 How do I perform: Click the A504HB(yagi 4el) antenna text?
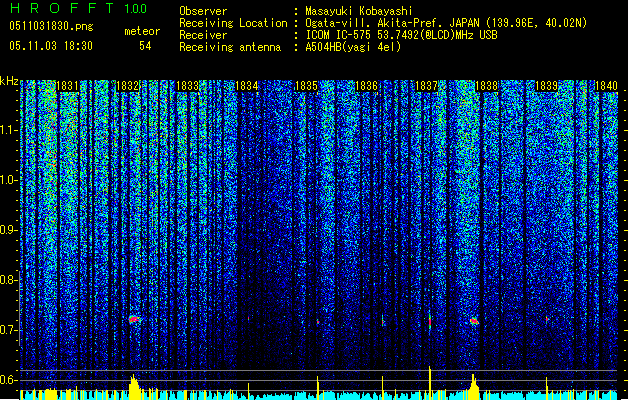(353, 47)
